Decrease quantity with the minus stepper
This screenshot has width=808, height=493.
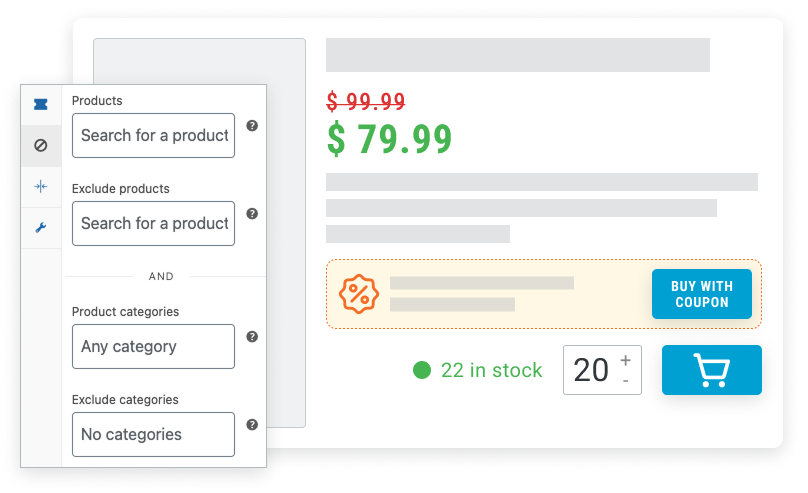tap(626, 381)
